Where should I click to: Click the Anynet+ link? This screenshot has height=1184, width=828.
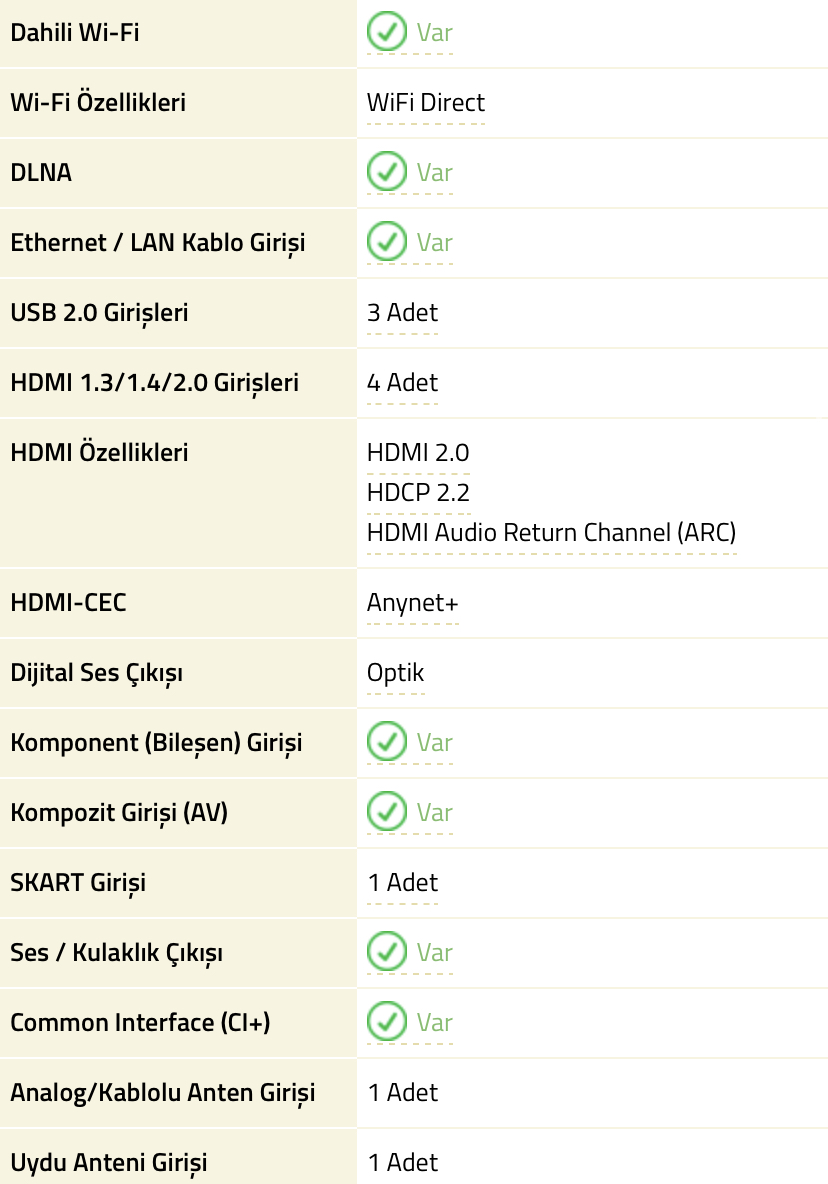point(412,603)
